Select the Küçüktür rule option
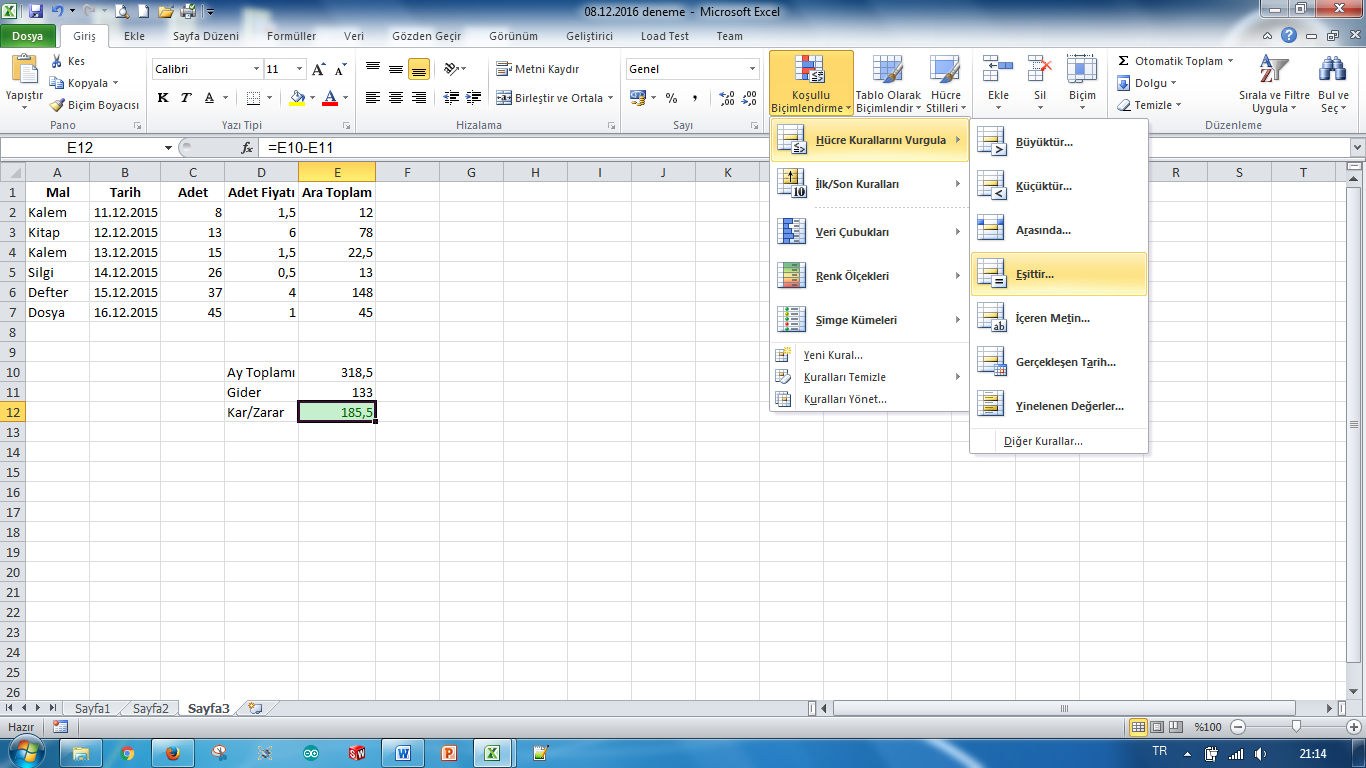 coord(1059,186)
